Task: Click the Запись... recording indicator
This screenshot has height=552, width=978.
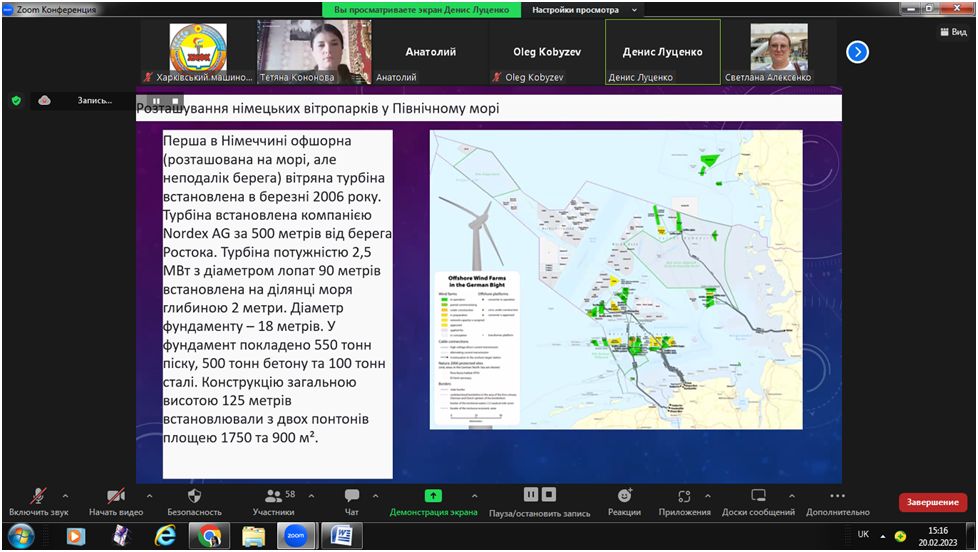Action: 95,100
